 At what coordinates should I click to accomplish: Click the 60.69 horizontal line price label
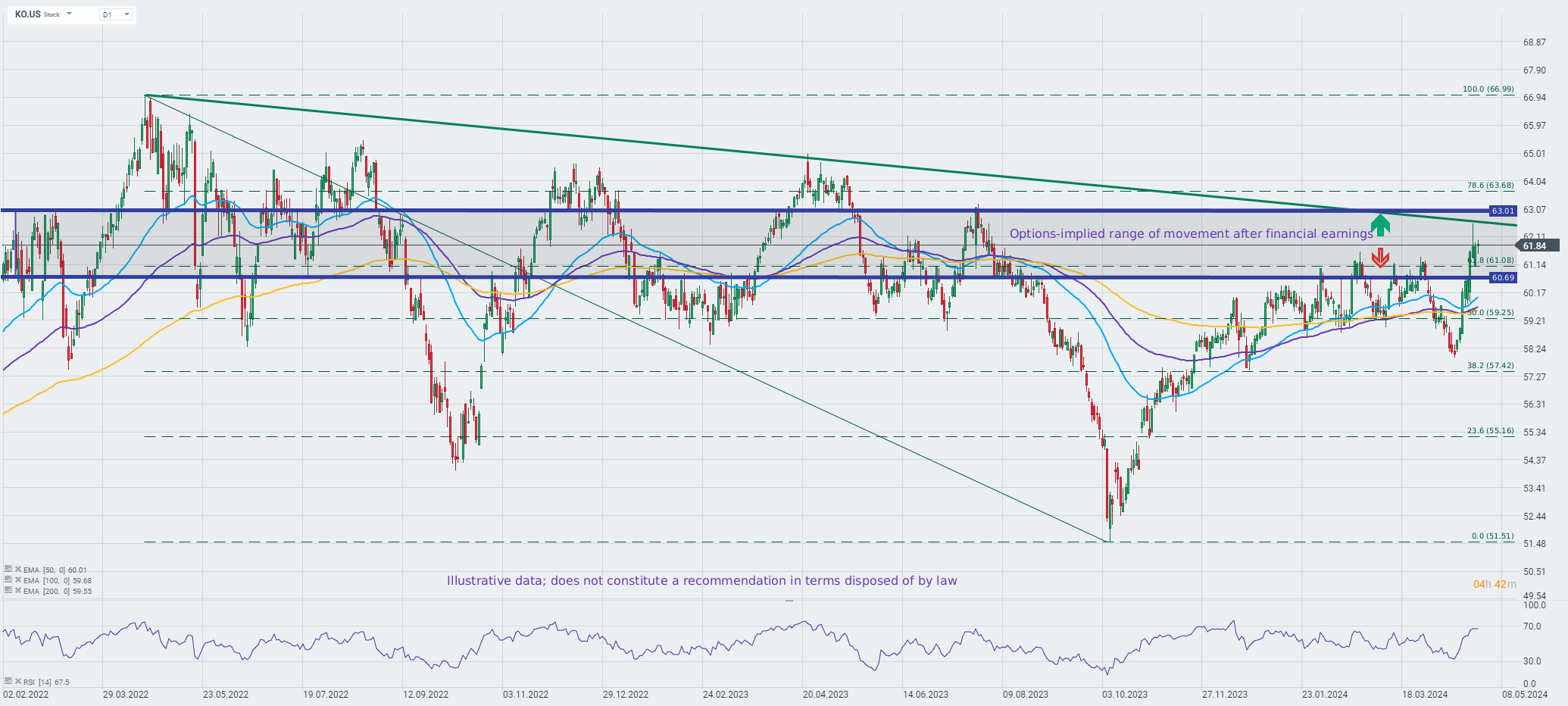coord(1503,278)
